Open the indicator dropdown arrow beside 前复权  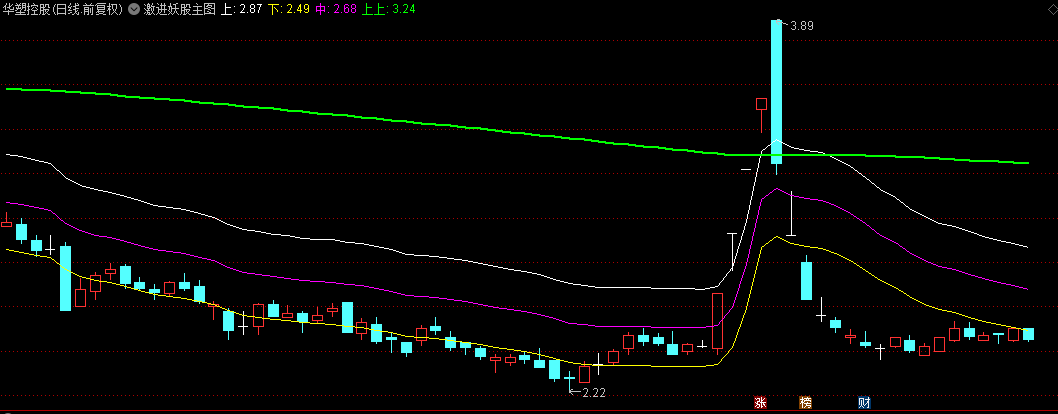[133, 9]
